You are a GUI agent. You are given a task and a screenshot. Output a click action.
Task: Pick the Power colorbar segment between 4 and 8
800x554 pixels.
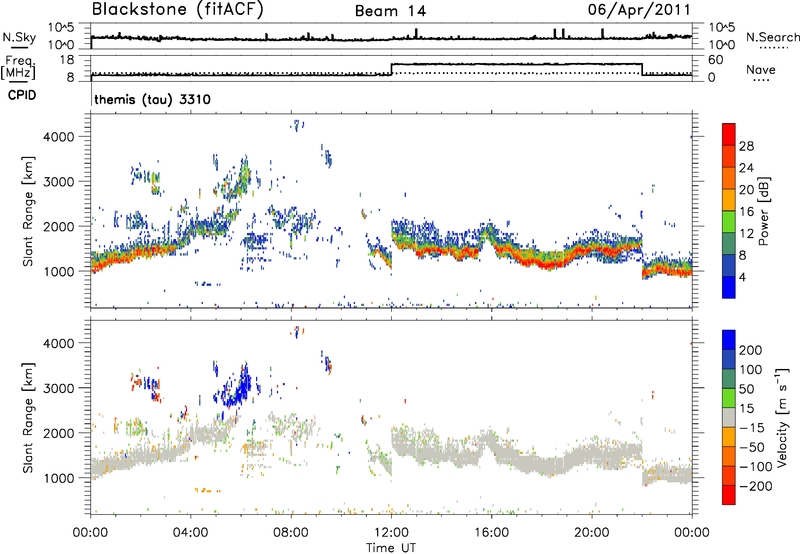(x=729, y=265)
